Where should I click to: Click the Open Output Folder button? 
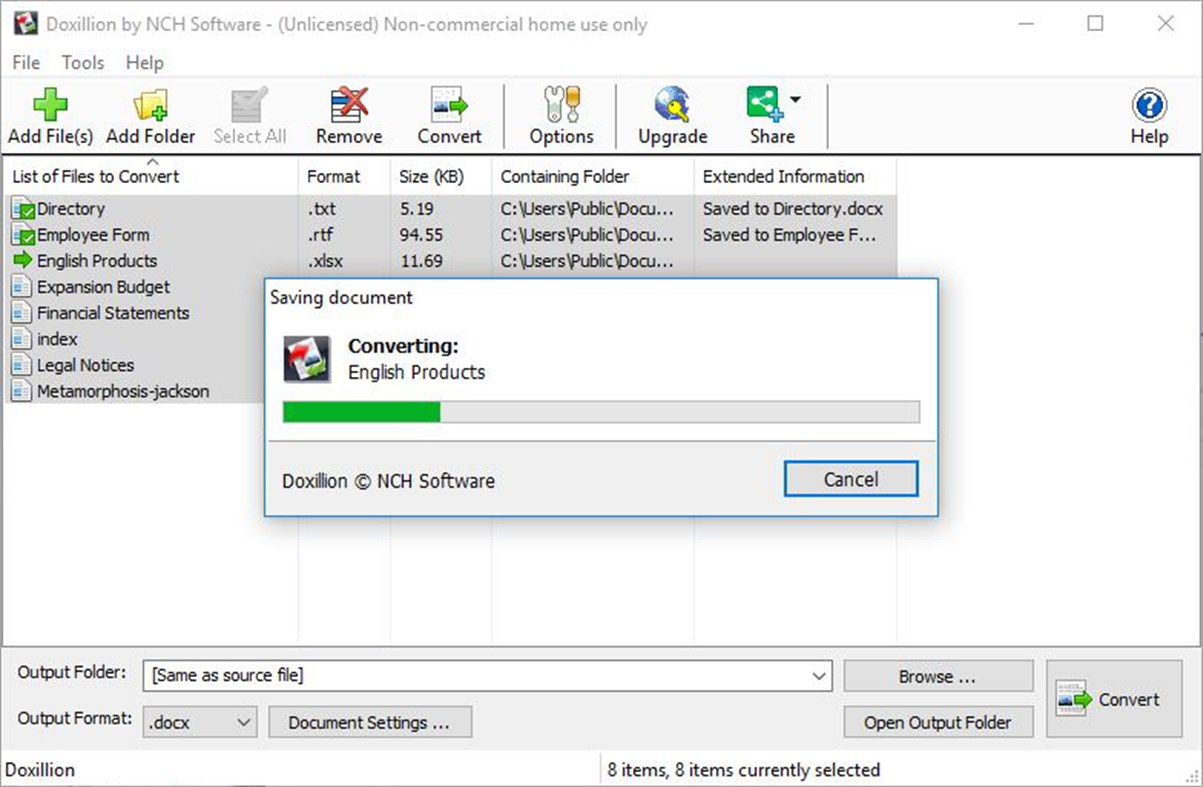[938, 722]
